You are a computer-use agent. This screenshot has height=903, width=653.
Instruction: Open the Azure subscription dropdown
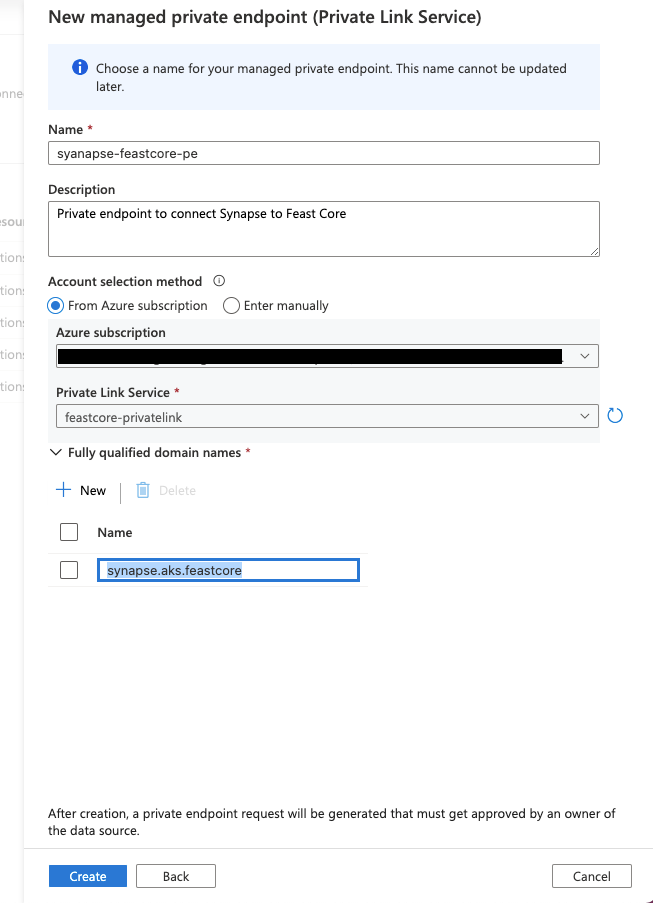click(327, 356)
